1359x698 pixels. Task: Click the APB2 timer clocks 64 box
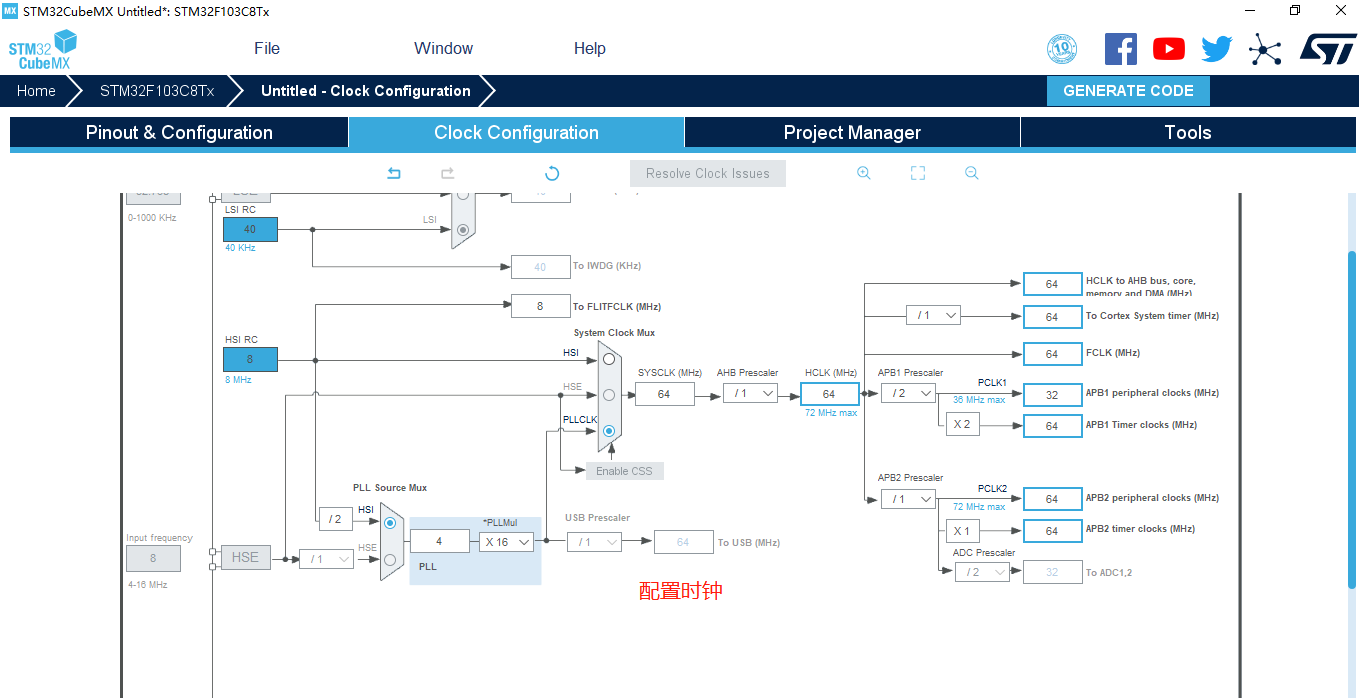(1052, 531)
